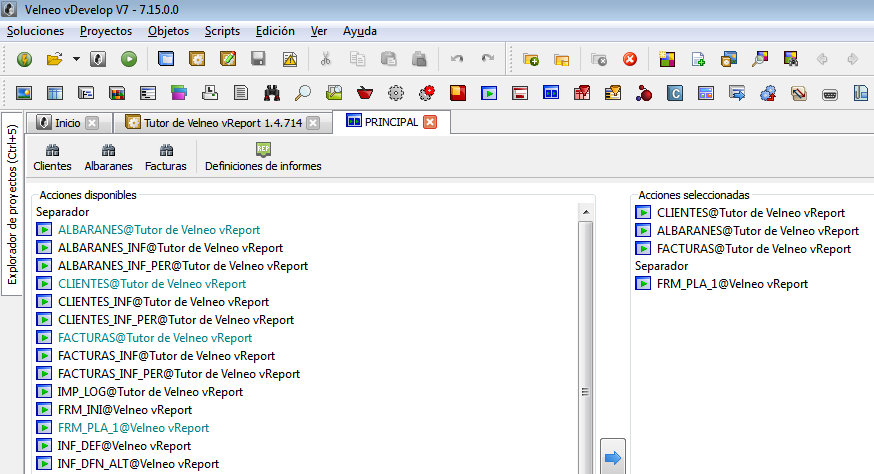Click the red basket object icon

365,93
